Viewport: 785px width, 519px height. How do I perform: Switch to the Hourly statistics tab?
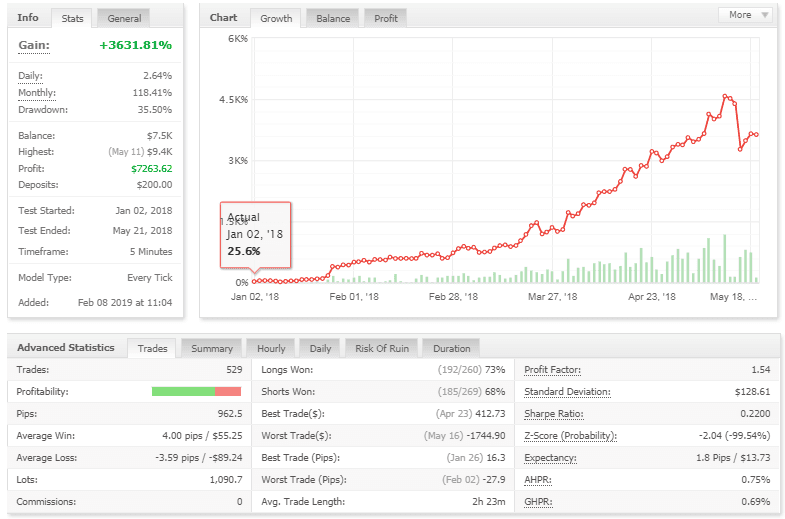click(x=271, y=348)
